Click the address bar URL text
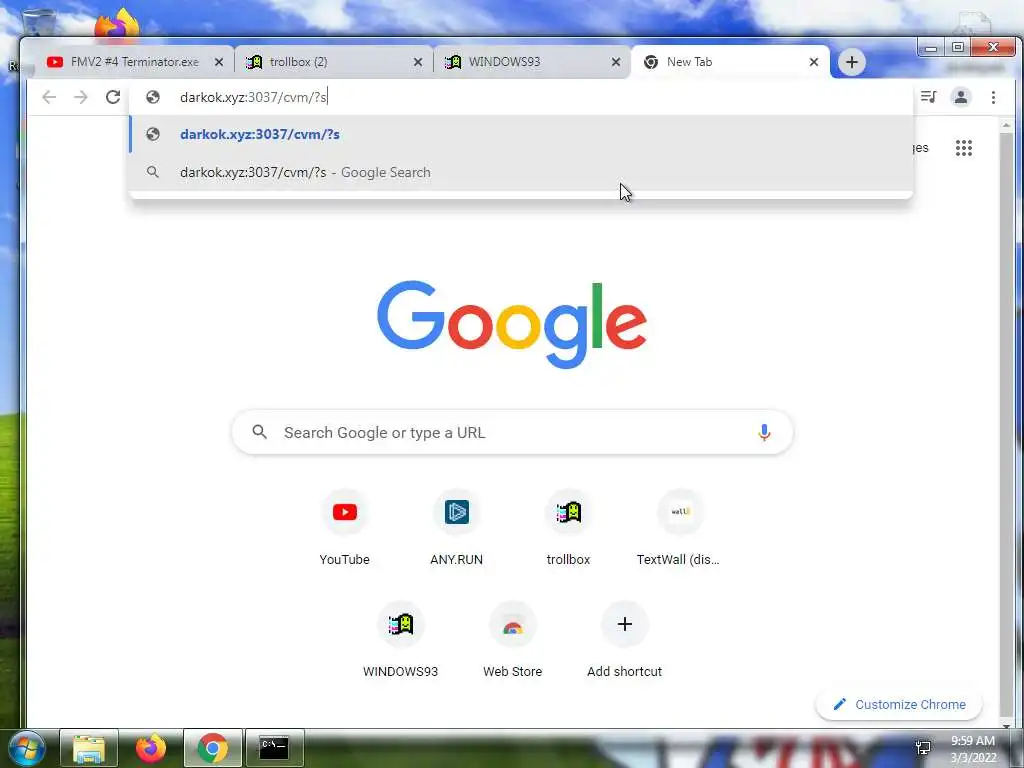This screenshot has height=768, width=1024. click(x=253, y=97)
